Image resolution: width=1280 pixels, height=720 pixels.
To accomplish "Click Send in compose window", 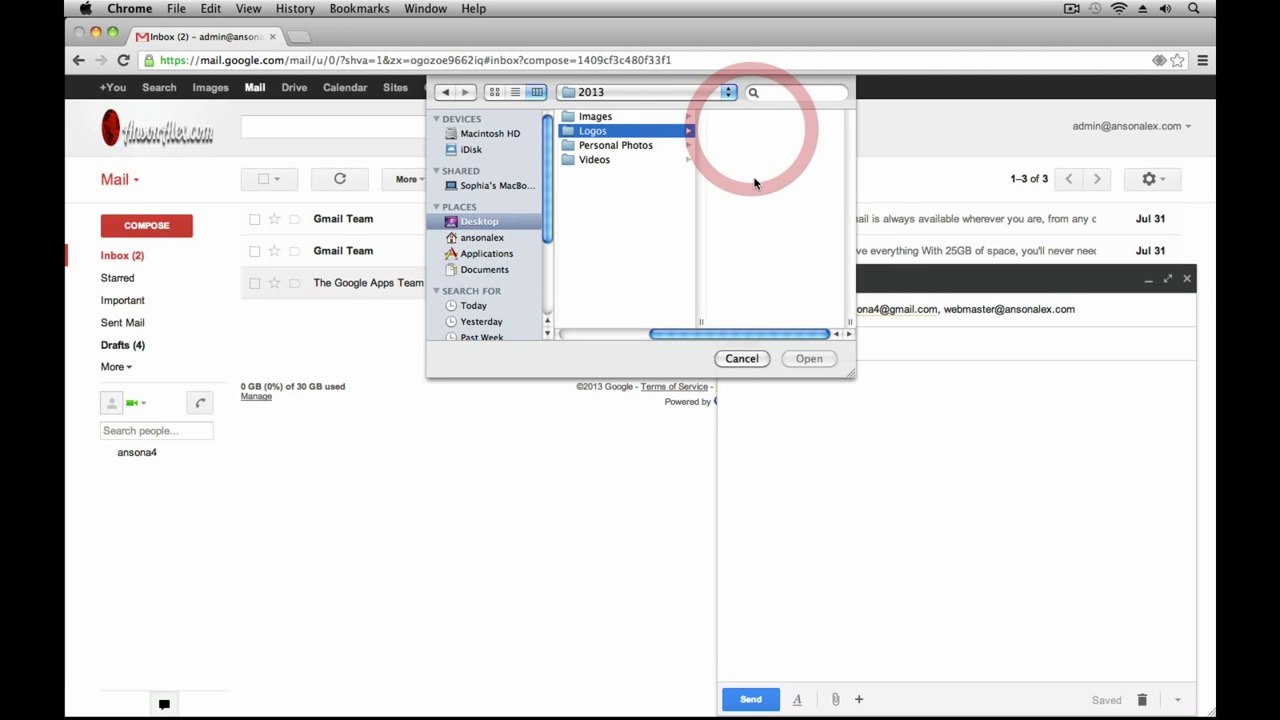I will (x=751, y=700).
